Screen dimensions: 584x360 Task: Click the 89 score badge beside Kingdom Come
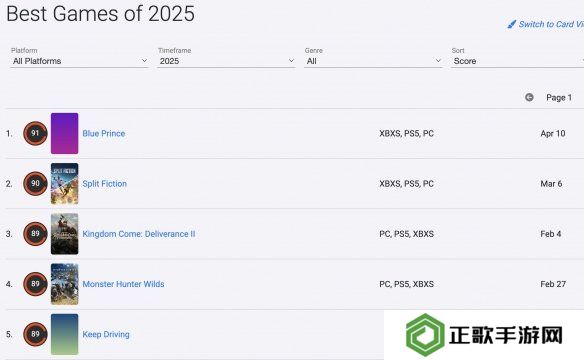click(35, 234)
